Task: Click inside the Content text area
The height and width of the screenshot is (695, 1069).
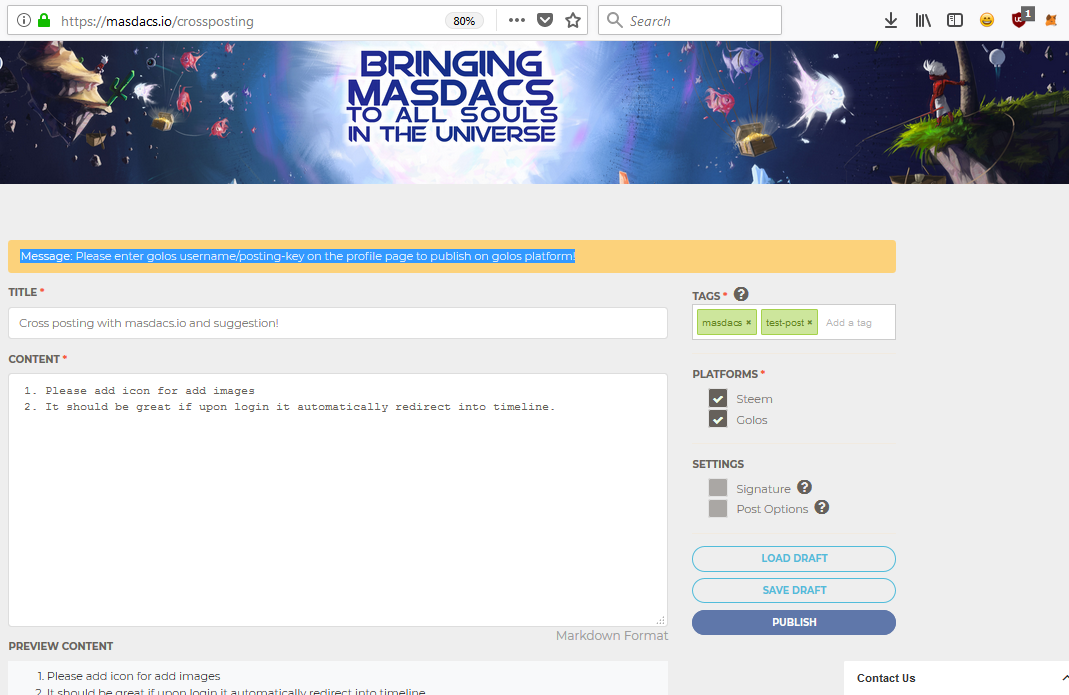Action: (x=337, y=500)
